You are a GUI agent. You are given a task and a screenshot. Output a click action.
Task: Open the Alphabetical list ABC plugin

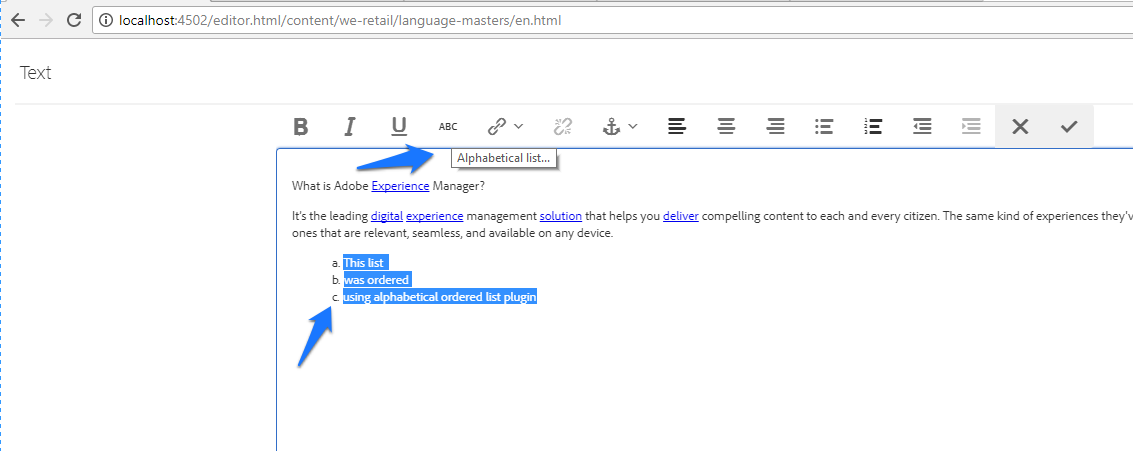coord(448,126)
